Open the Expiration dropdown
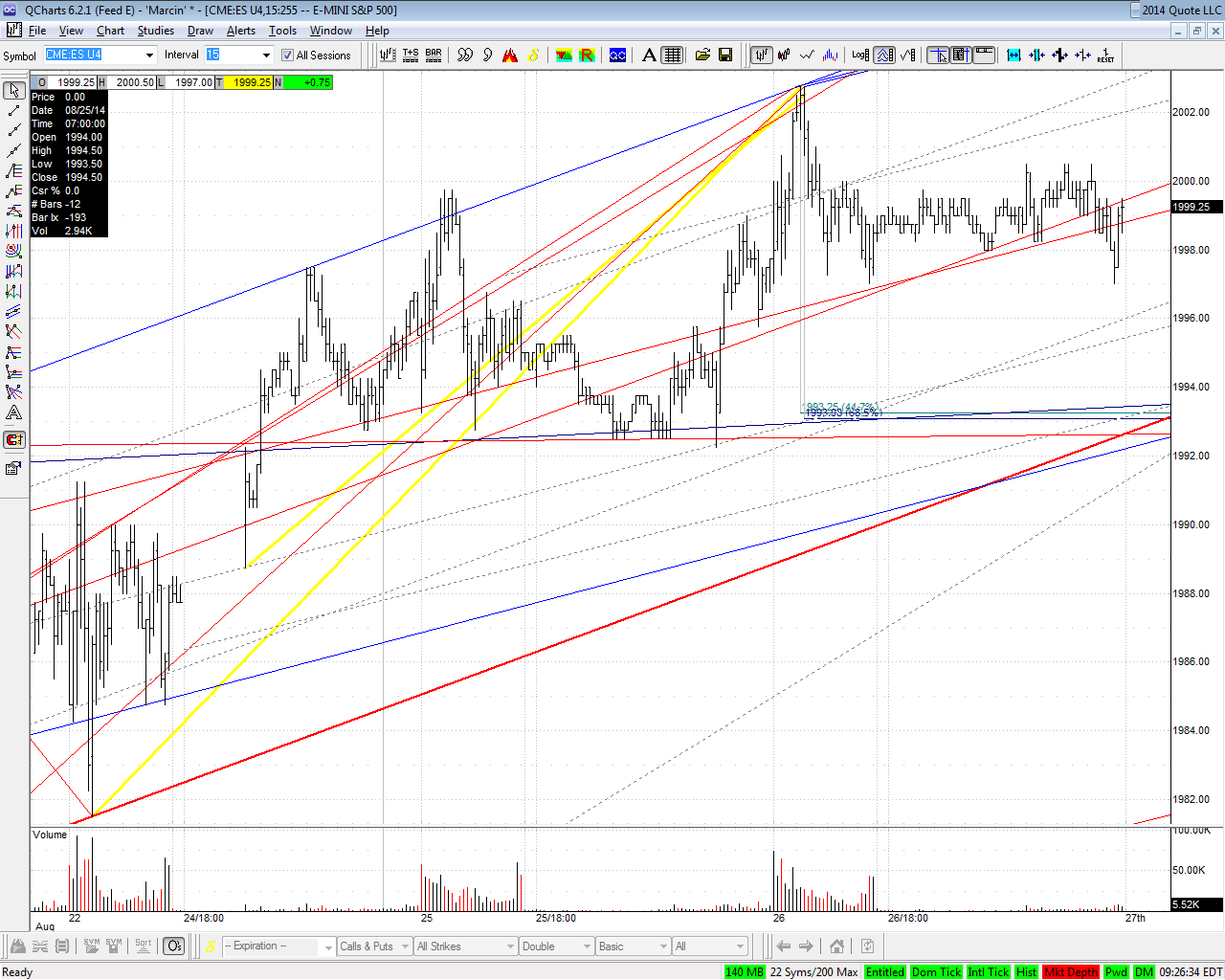Viewport: 1225px width, 980px height. click(328, 947)
